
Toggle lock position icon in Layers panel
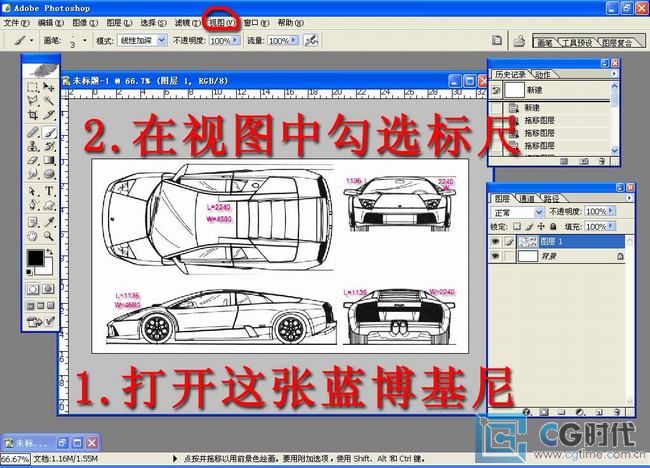[x=541, y=226]
